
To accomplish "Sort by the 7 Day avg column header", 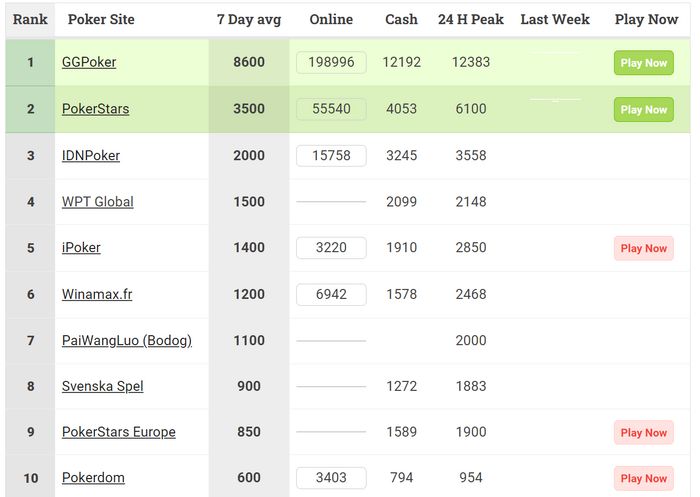I will click(249, 20).
